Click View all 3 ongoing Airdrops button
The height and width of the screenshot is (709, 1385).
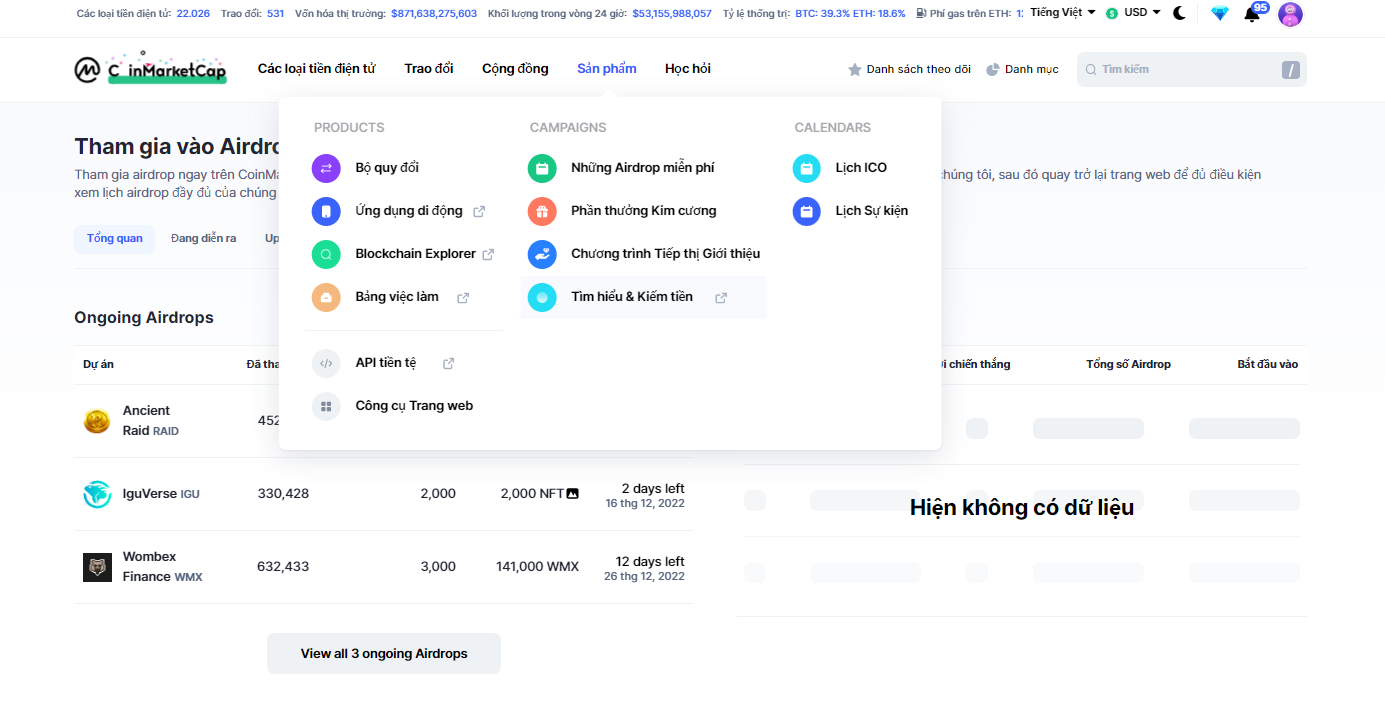point(384,654)
